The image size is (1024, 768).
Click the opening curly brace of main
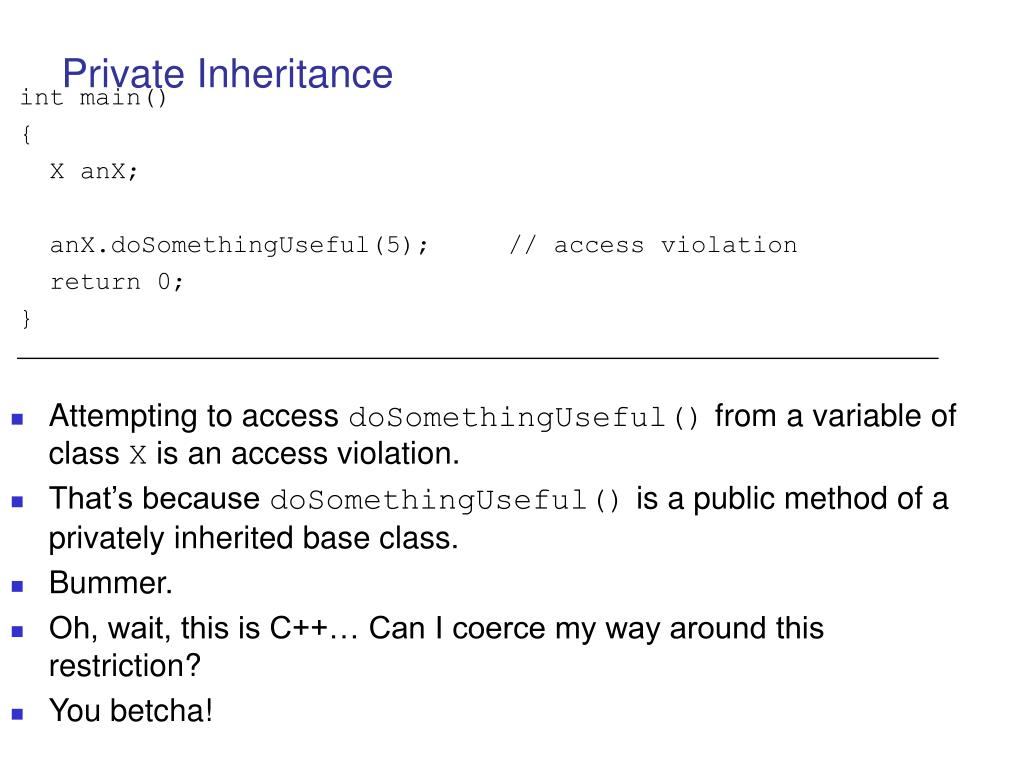pos(25,135)
